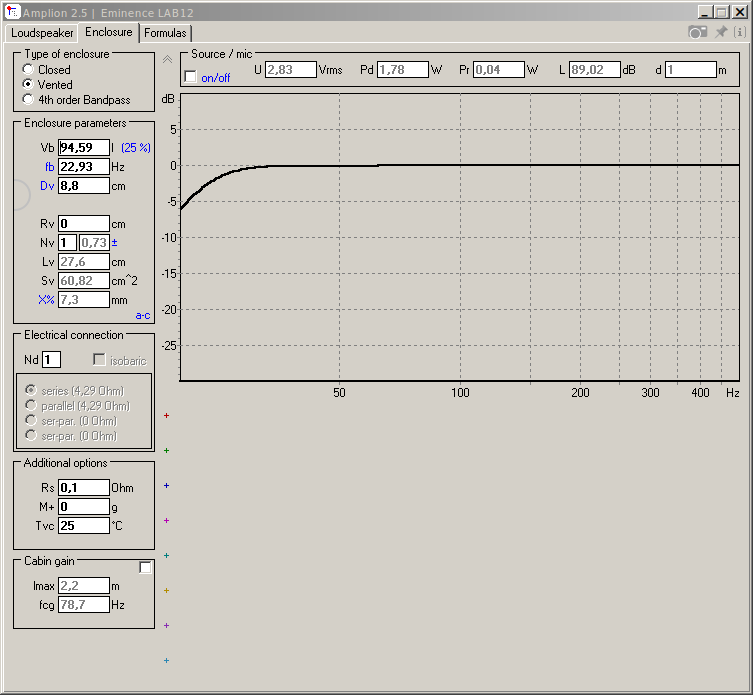The height and width of the screenshot is (695, 753).
Task: Click the Rs series resistance field
Action: tap(84, 488)
